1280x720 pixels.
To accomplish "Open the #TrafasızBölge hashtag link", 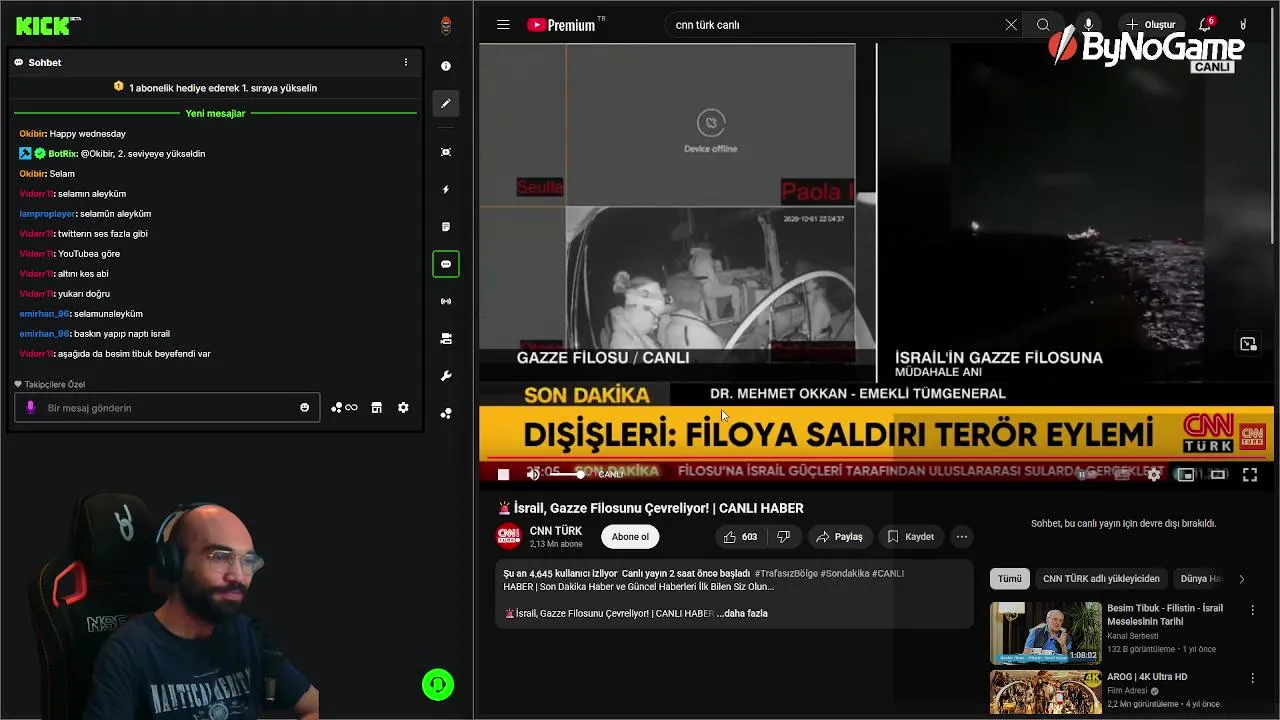I will click(786, 573).
